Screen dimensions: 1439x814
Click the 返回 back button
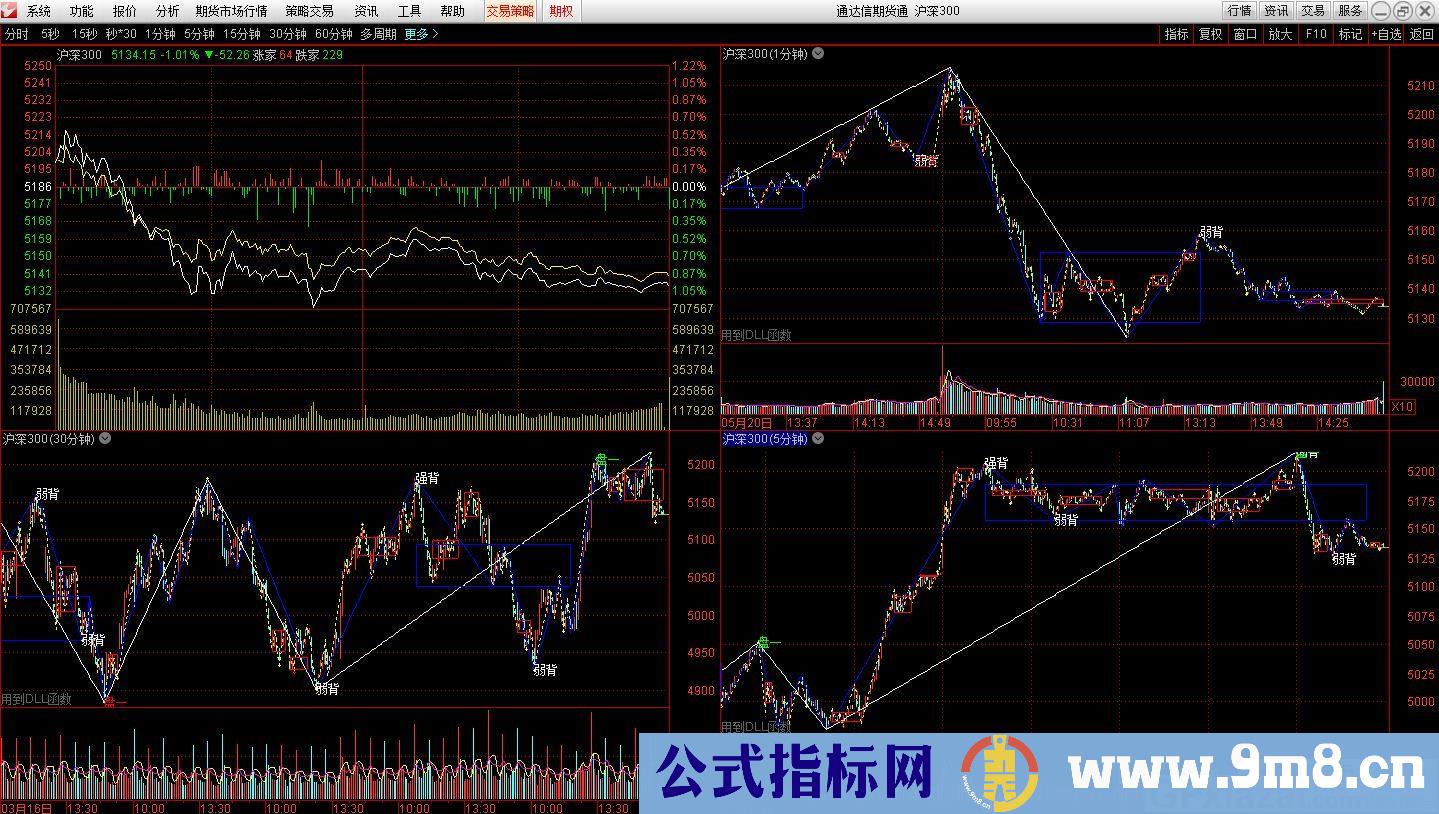pos(1421,34)
